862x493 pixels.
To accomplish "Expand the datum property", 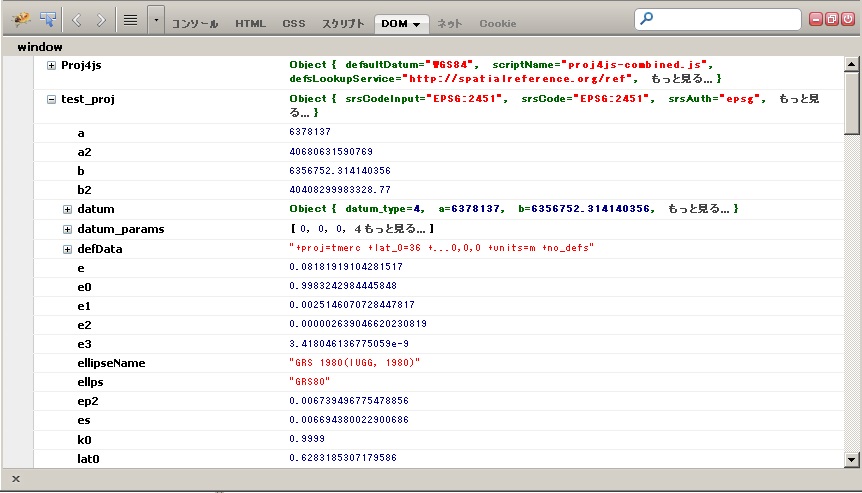I will pyautogui.click(x=68, y=209).
